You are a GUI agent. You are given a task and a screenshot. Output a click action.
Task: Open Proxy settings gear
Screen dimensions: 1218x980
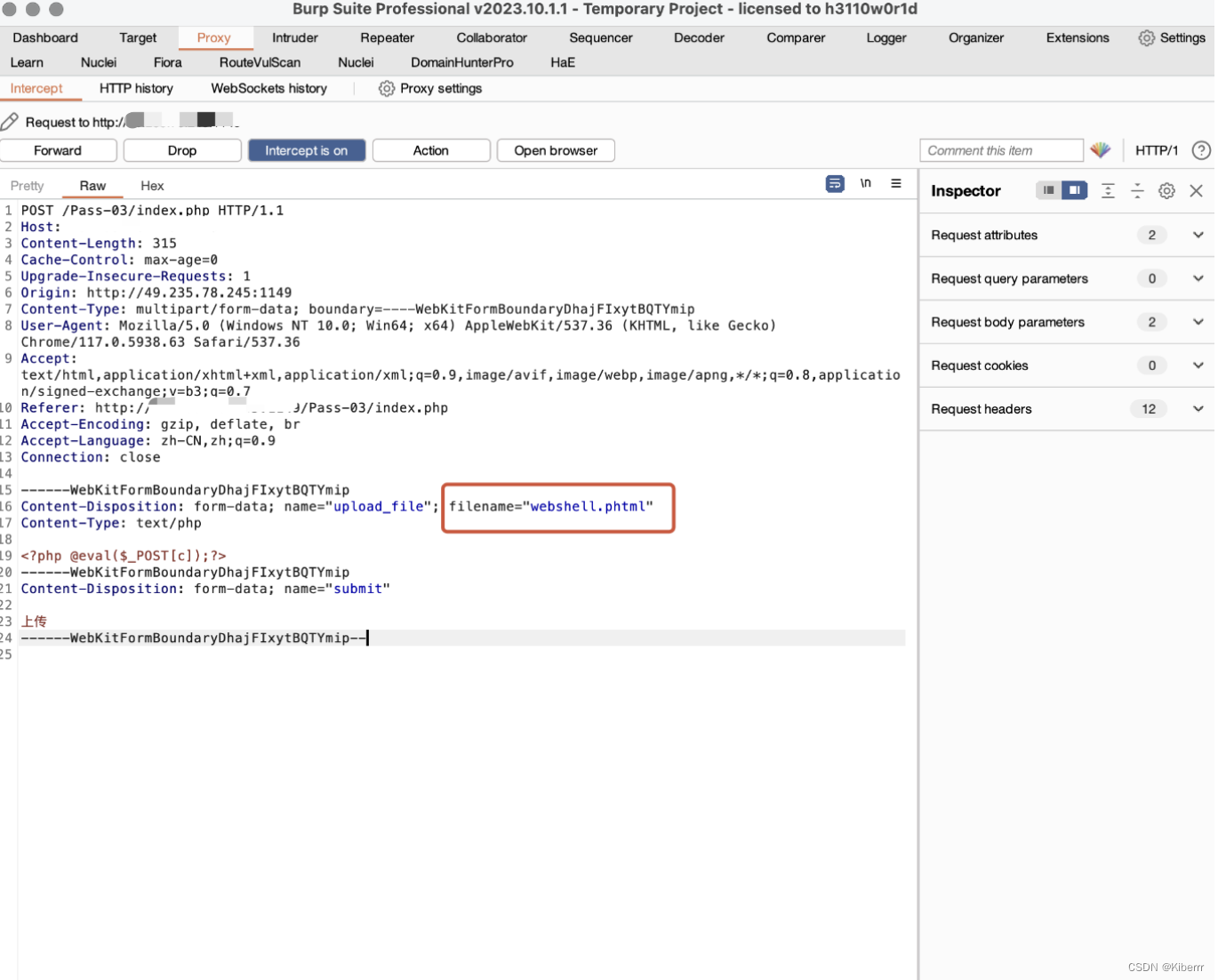click(x=387, y=88)
